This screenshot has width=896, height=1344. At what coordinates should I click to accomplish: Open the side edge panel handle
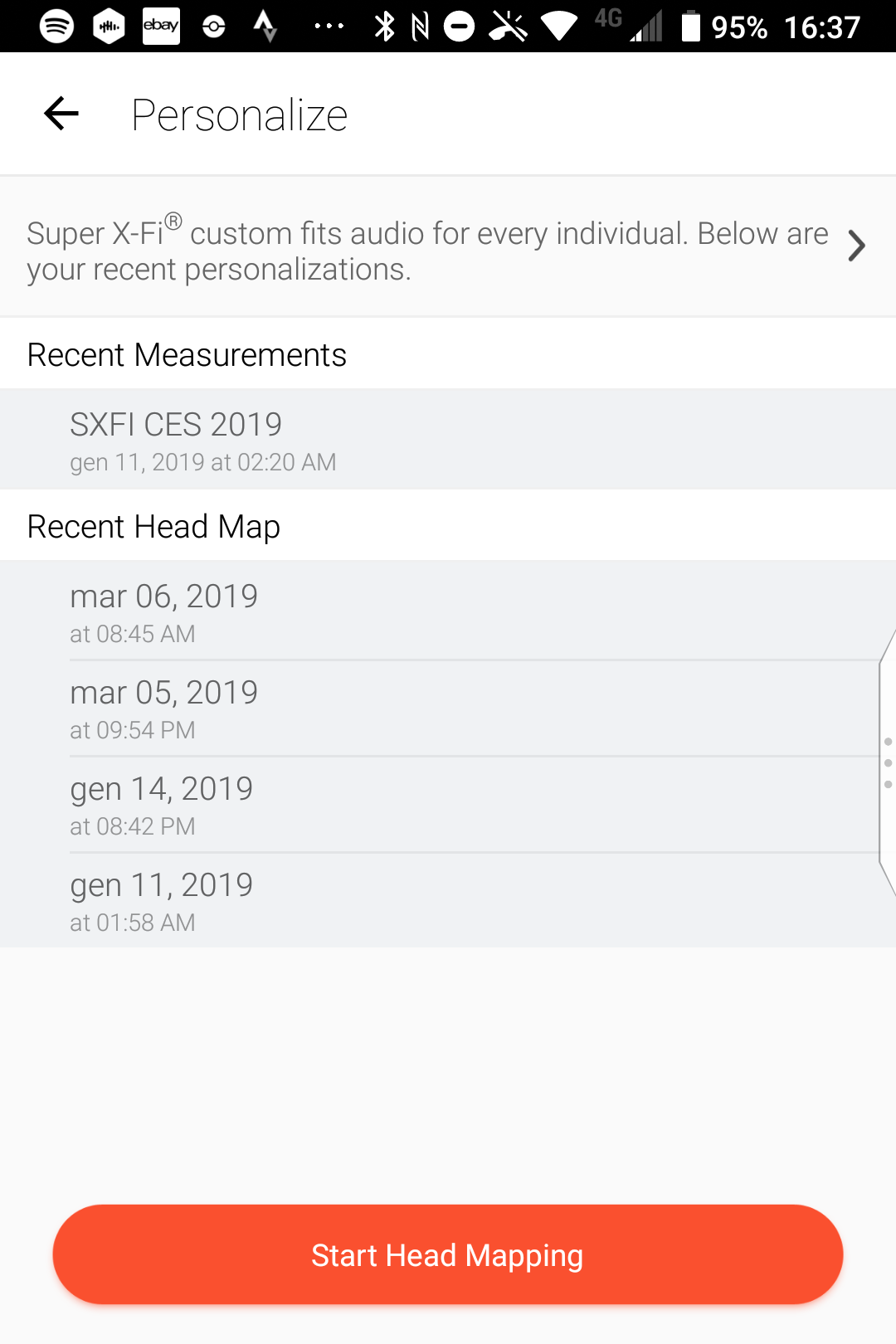tap(887, 762)
